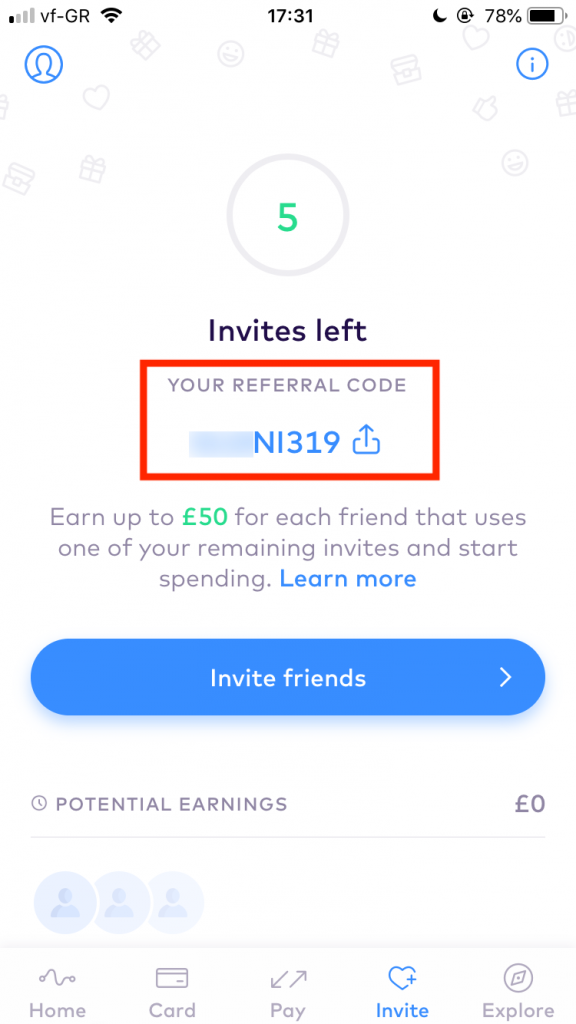576x1024 pixels.
Task: Expand the POTENTIAL EARNINGS row
Action: [x=287, y=803]
